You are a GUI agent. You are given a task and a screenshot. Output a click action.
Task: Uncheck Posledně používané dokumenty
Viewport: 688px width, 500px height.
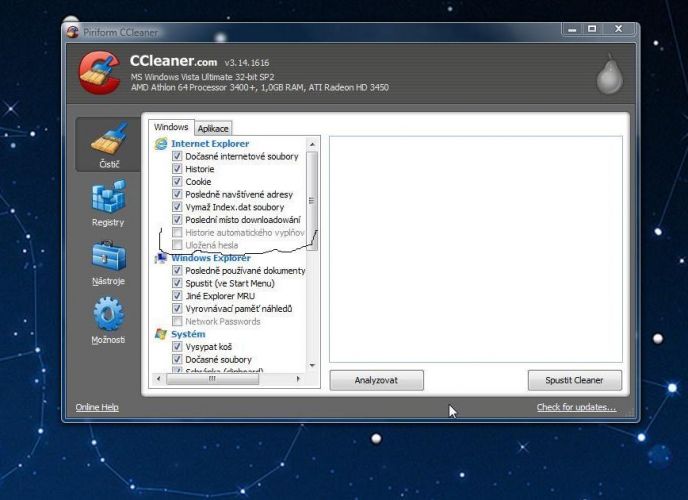[x=177, y=271]
